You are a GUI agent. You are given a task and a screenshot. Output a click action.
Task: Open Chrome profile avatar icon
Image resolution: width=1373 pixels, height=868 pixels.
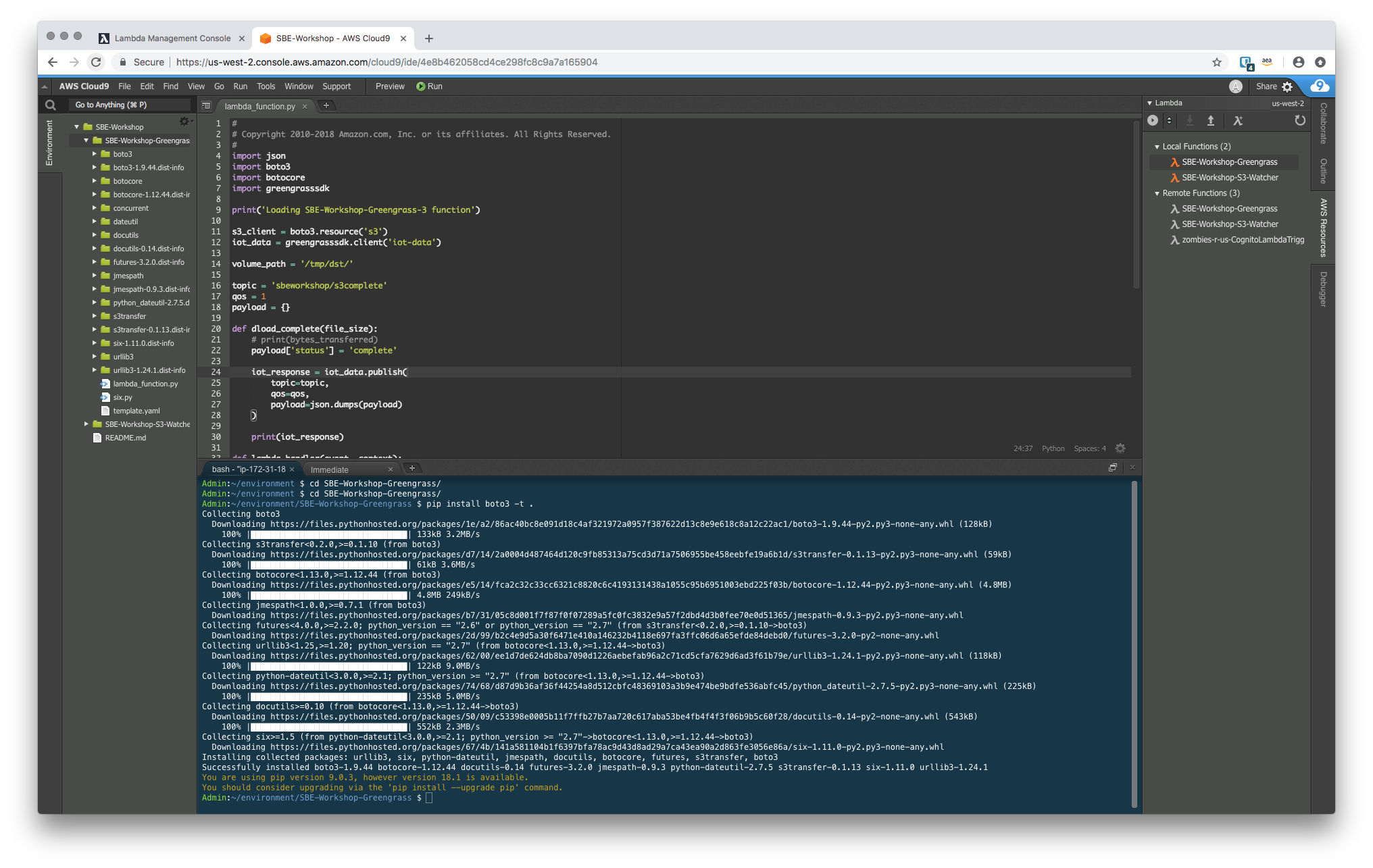tap(1298, 62)
